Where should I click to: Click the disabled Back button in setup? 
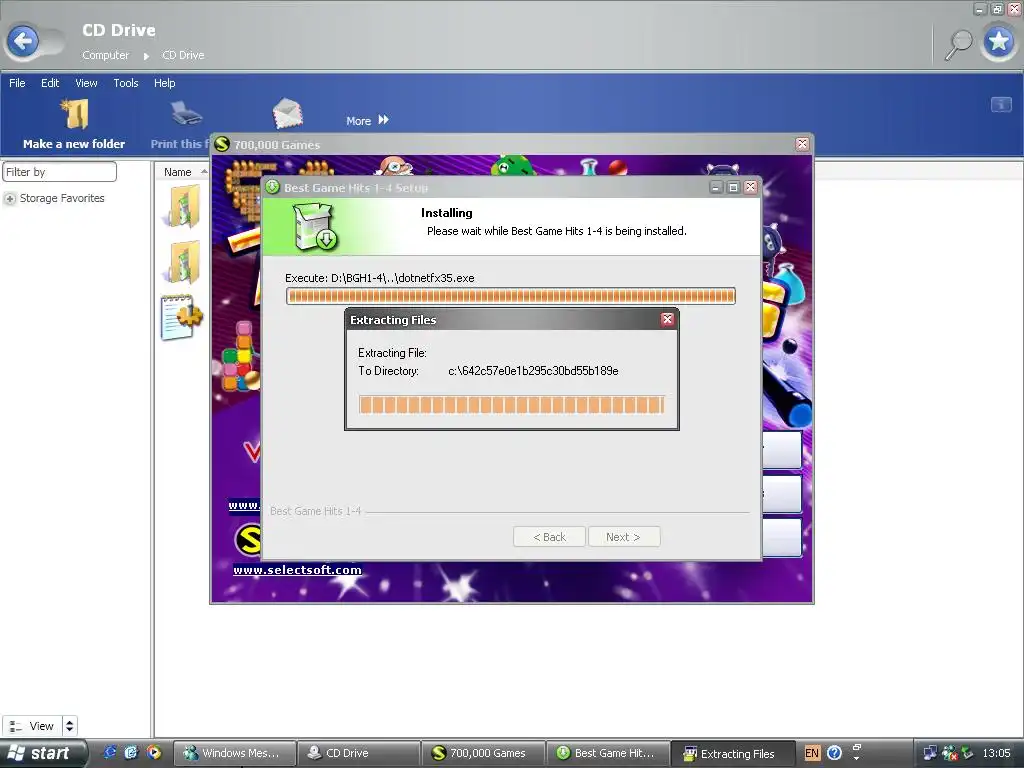[549, 537]
